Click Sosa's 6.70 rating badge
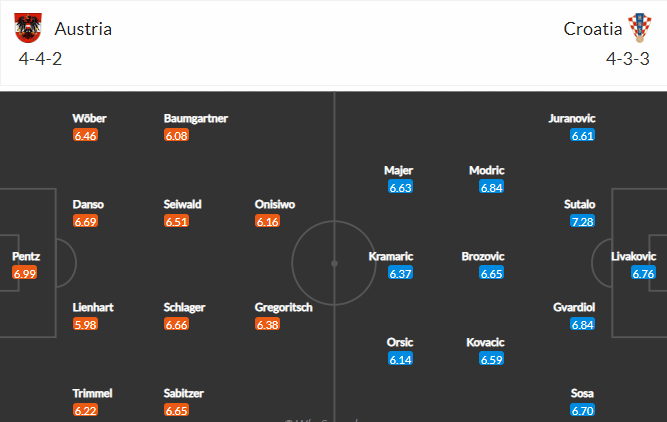This screenshot has height=422, width=667. click(582, 411)
